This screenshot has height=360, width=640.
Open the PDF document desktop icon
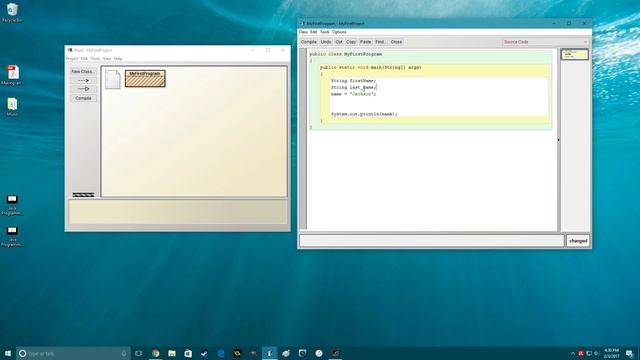coord(12,75)
